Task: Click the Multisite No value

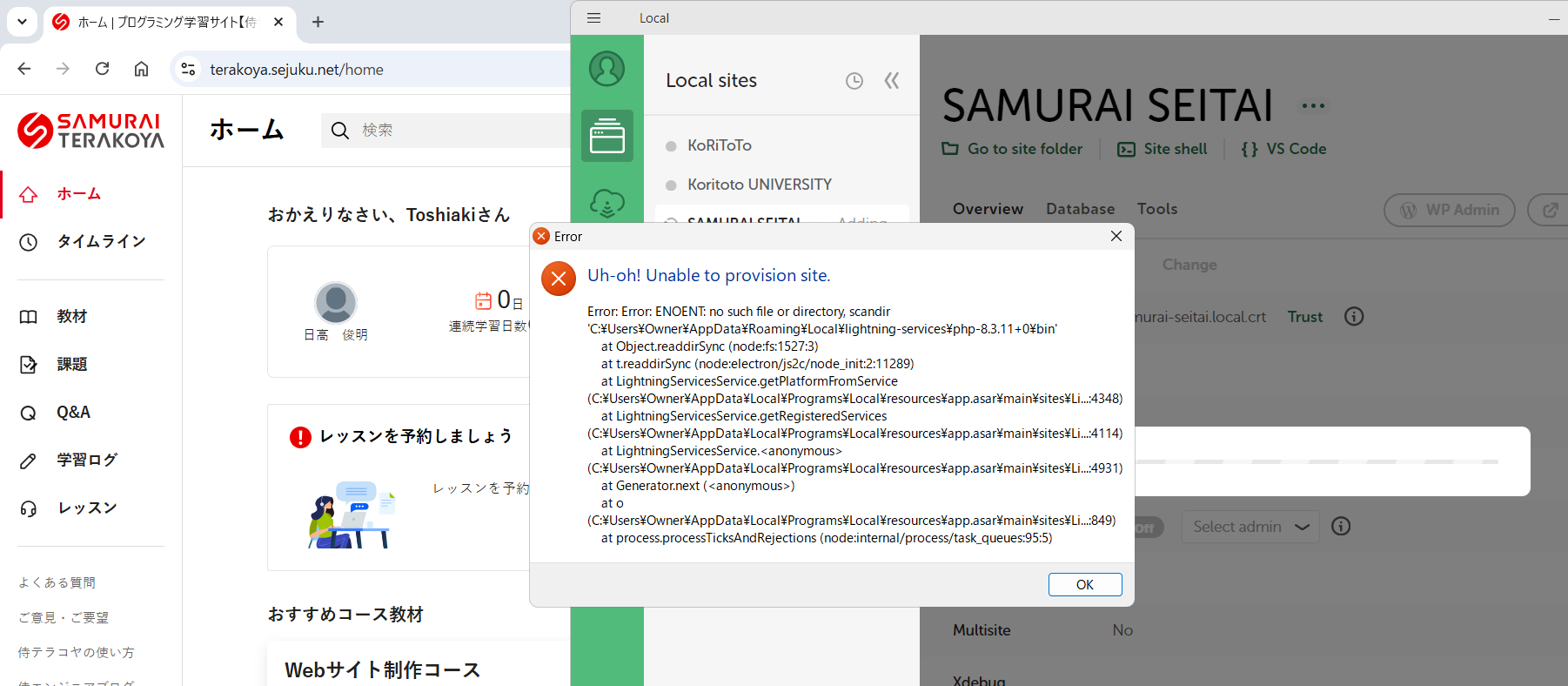Action: 1122,630
